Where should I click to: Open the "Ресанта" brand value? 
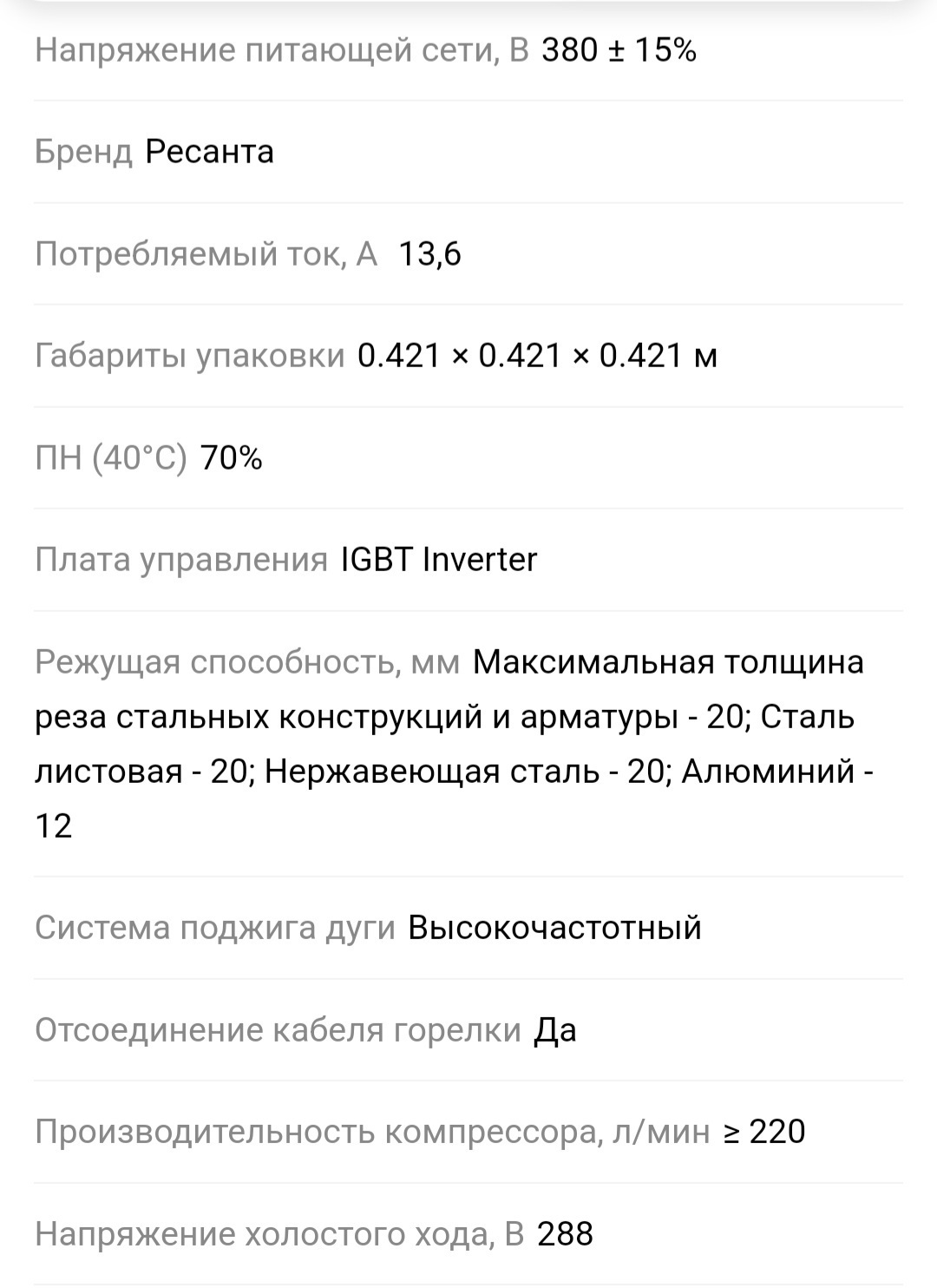tap(209, 152)
